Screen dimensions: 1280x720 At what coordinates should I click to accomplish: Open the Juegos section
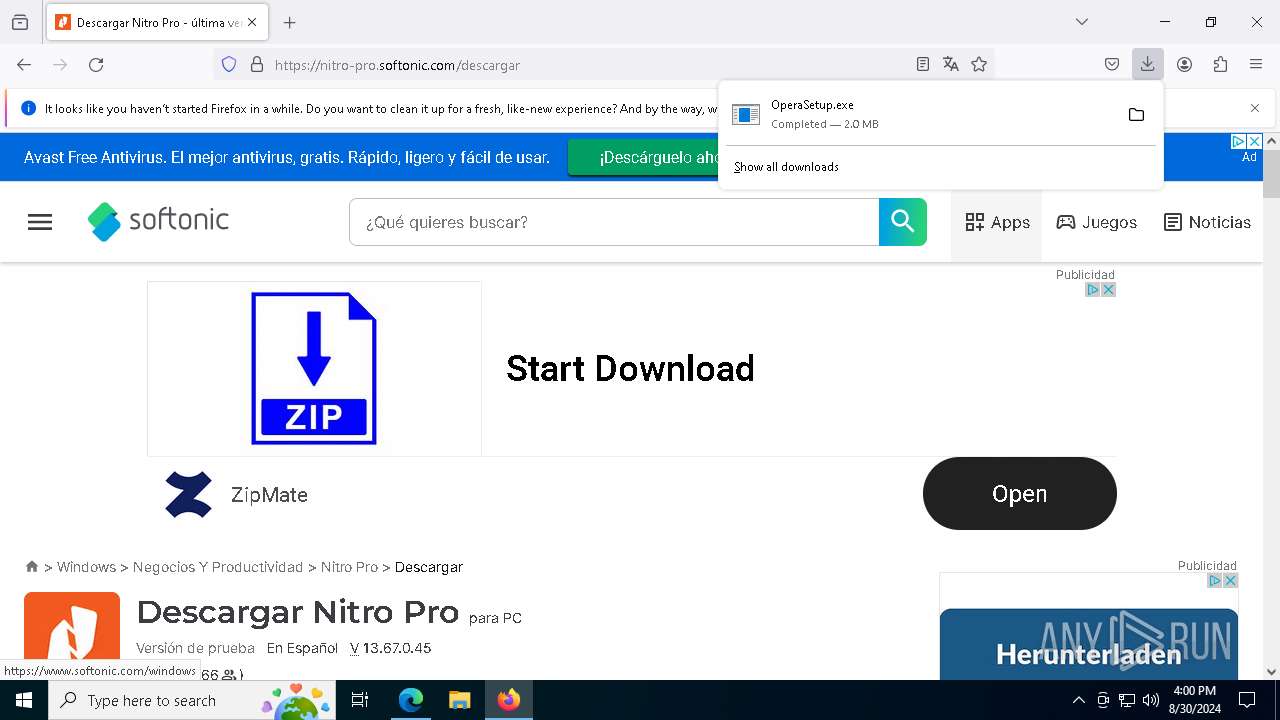click(1097, 222)
